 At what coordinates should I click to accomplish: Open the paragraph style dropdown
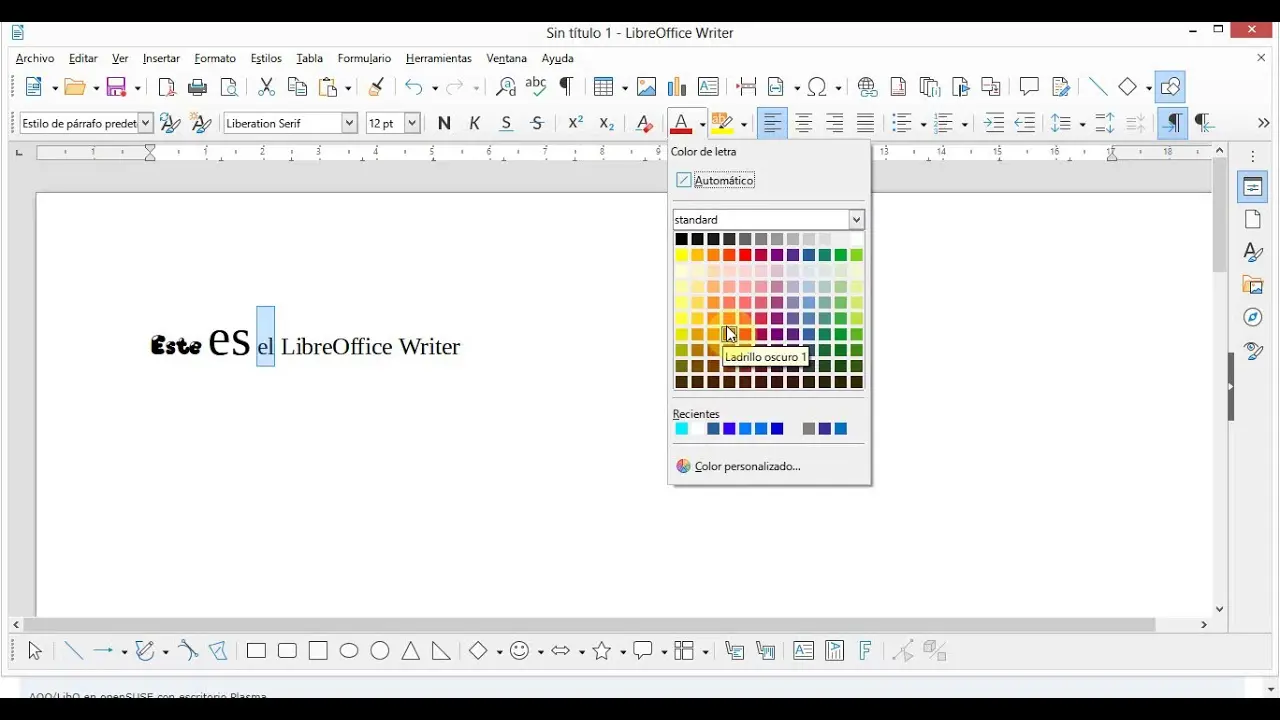pos(144,123)
